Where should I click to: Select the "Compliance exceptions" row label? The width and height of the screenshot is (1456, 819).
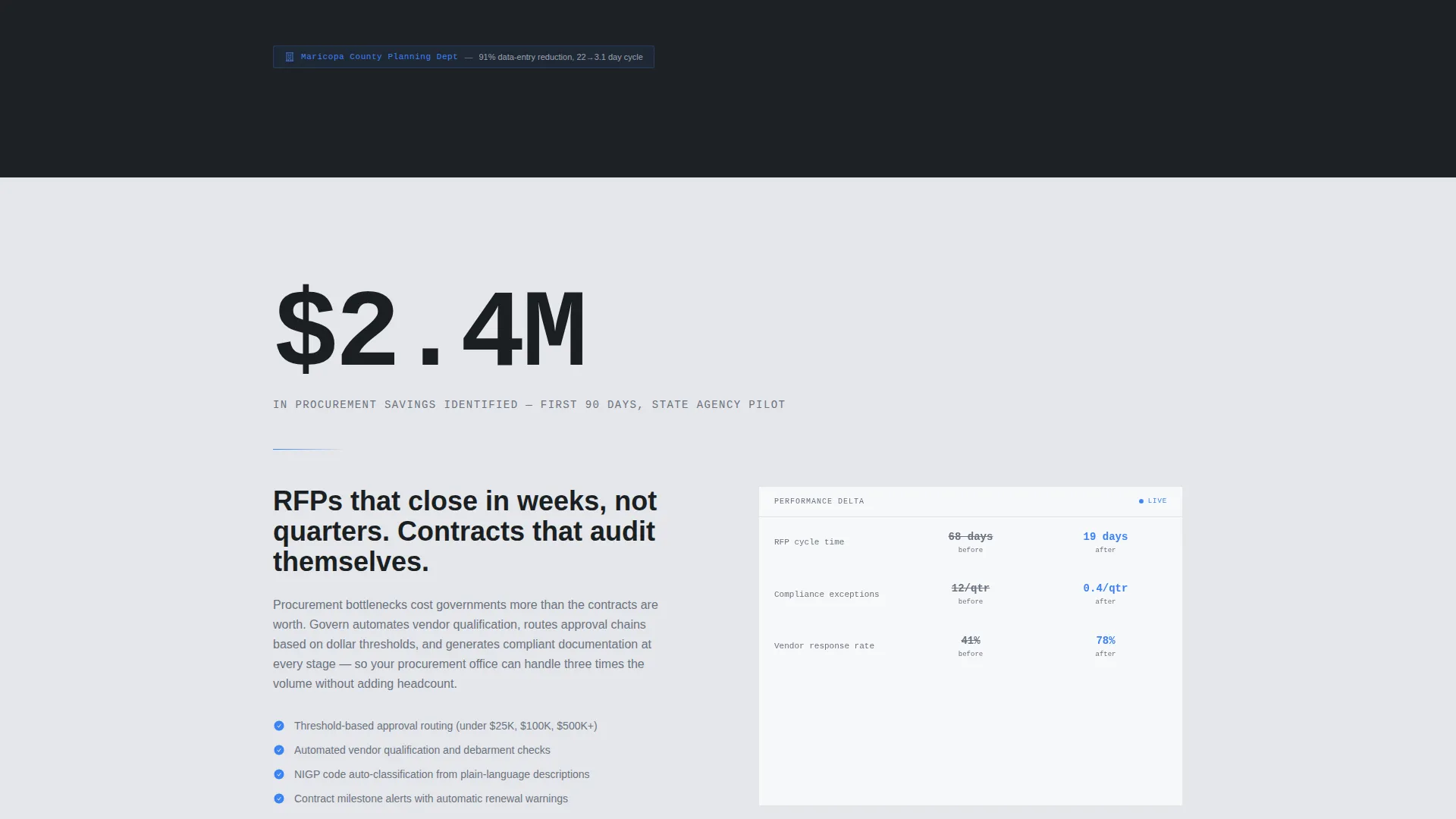[x=827, y=595]
